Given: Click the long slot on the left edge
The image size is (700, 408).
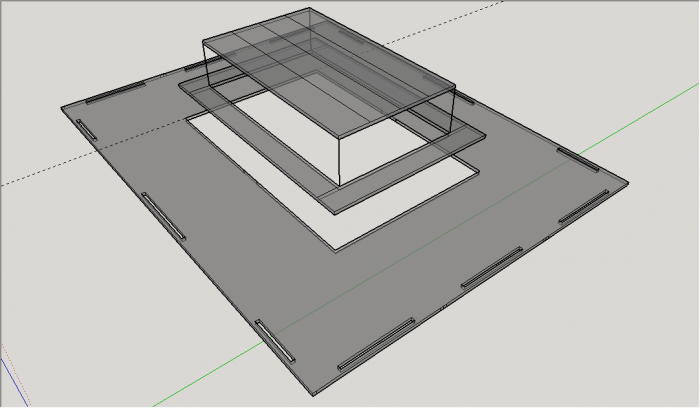Looking at the screenshot, I should click(163, 216).
